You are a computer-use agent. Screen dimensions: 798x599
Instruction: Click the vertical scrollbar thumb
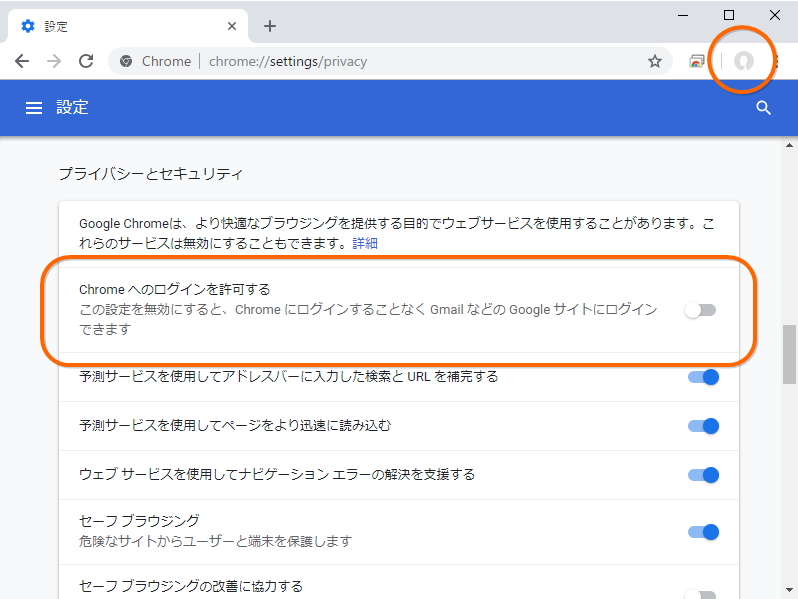pyautogui.click(x=789, y=354)
